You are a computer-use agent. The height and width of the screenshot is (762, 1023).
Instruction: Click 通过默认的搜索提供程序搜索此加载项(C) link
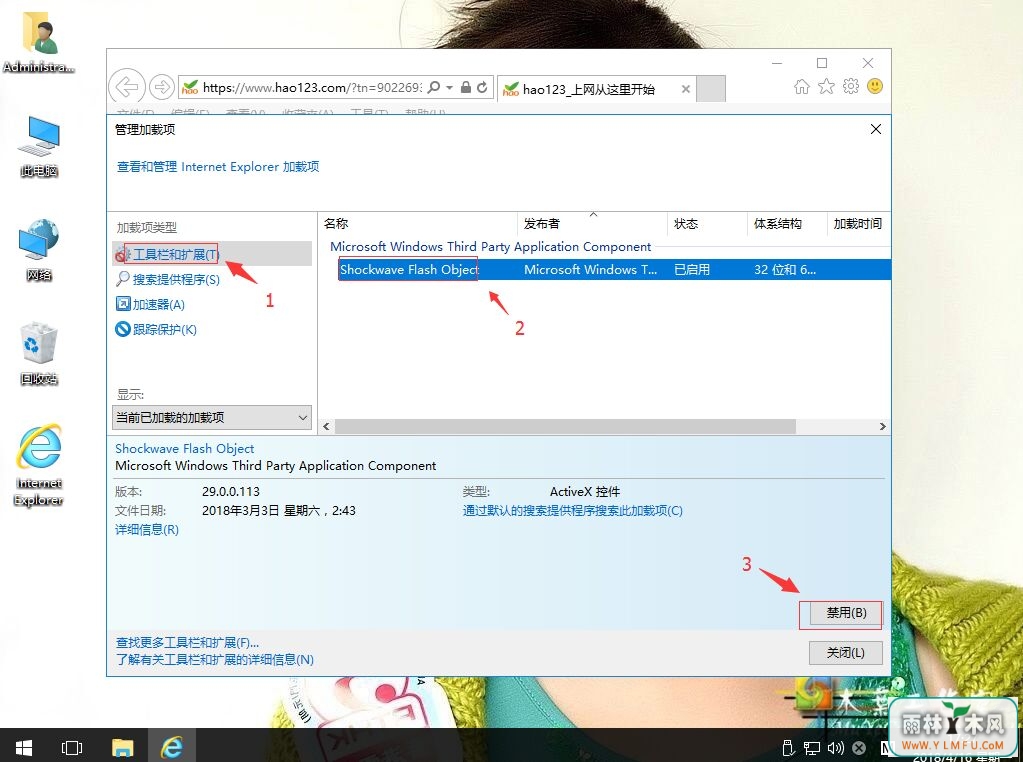tap(573, 511)
